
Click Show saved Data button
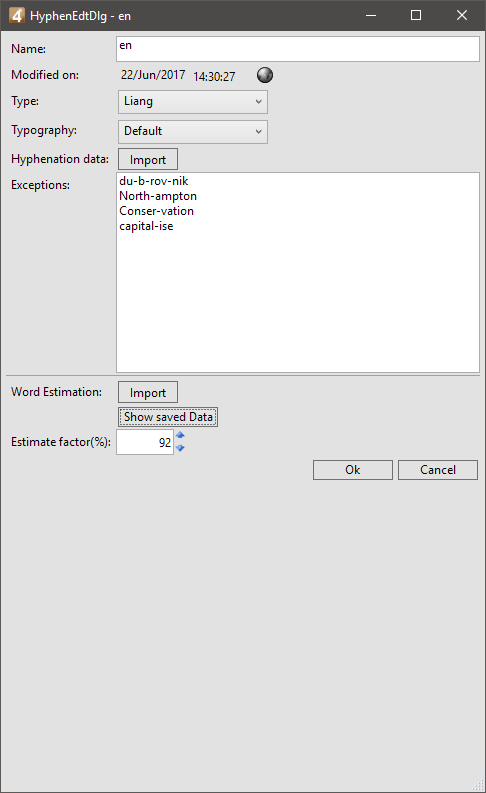pyautogui.click(x=168, y=417)
